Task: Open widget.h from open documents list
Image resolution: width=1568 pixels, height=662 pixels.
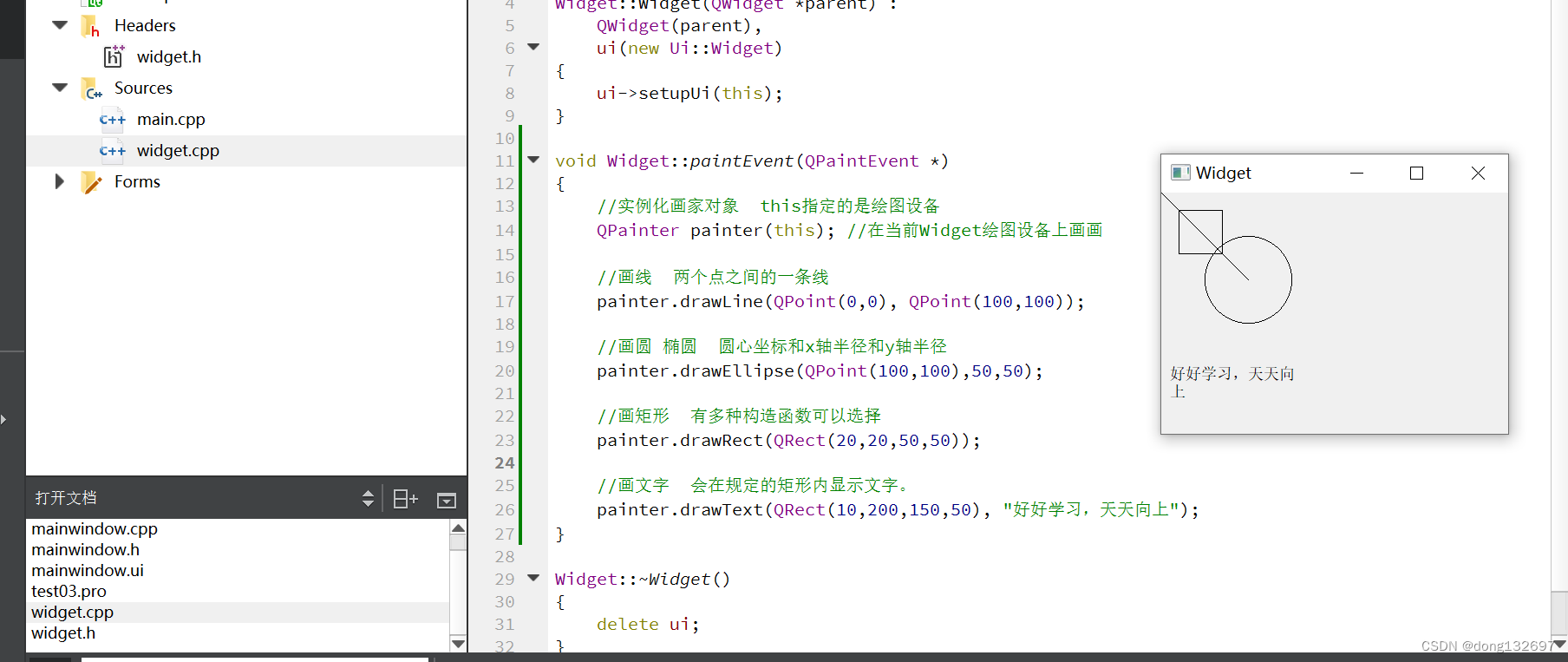Action: [x=63, y=633]
